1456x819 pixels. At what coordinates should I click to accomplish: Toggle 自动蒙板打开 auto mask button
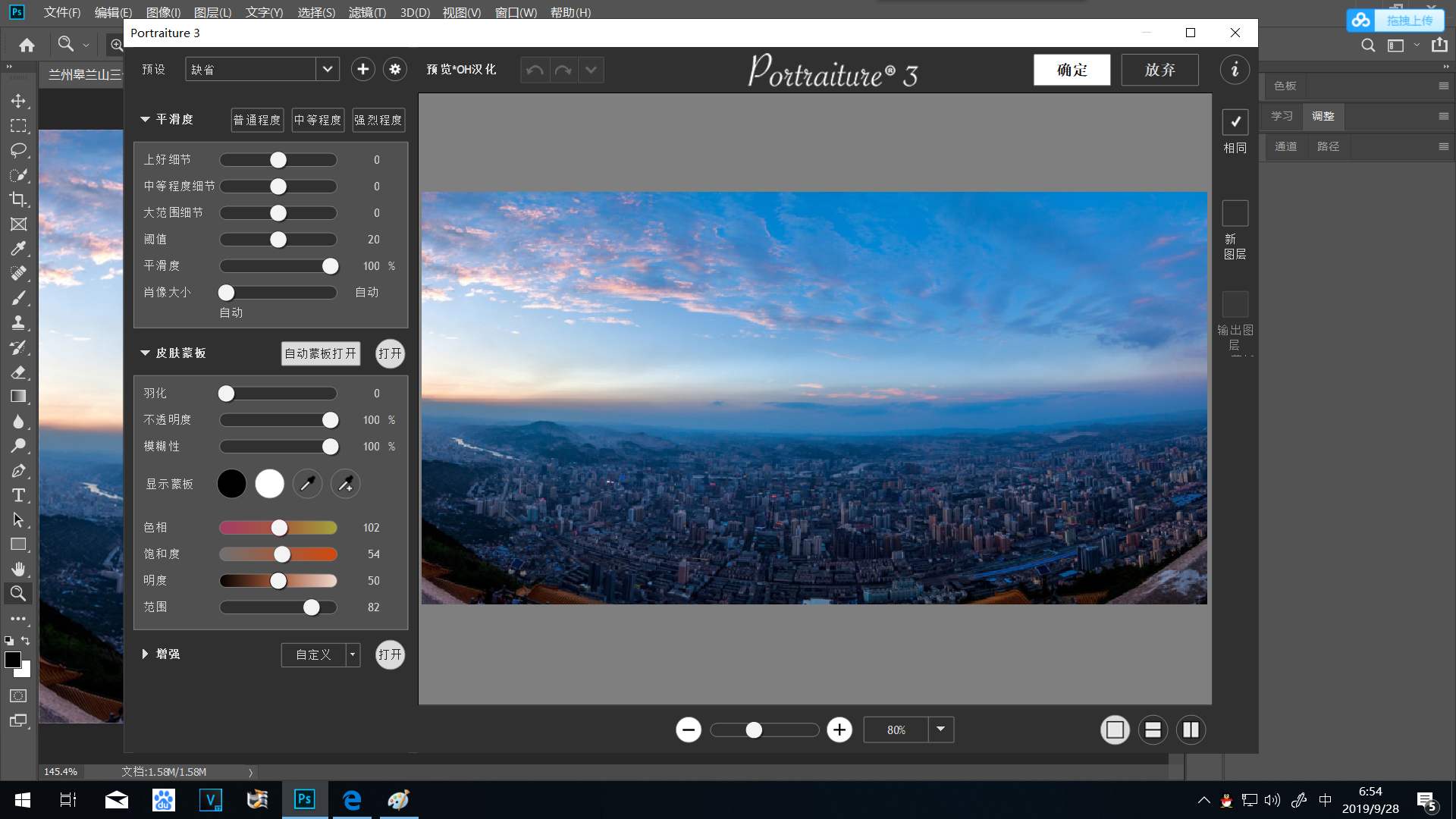tap(320, 353)
